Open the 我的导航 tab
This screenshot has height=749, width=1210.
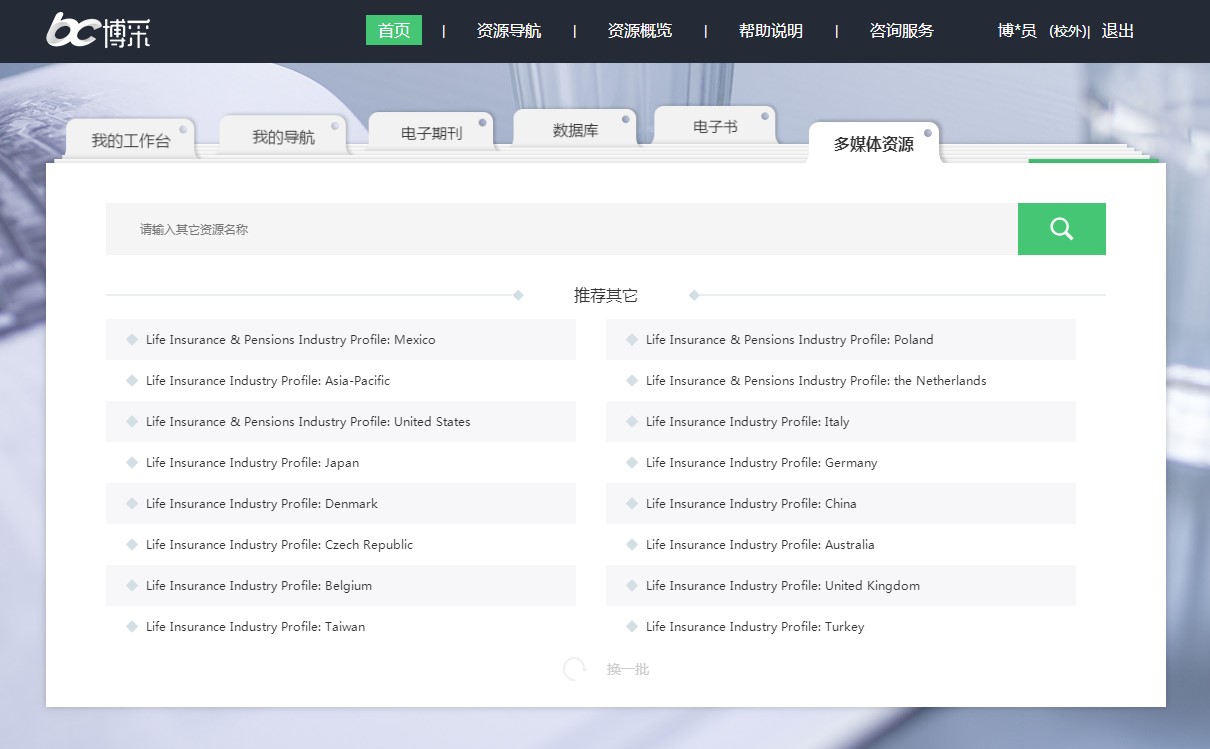click(x=283, y=137)
